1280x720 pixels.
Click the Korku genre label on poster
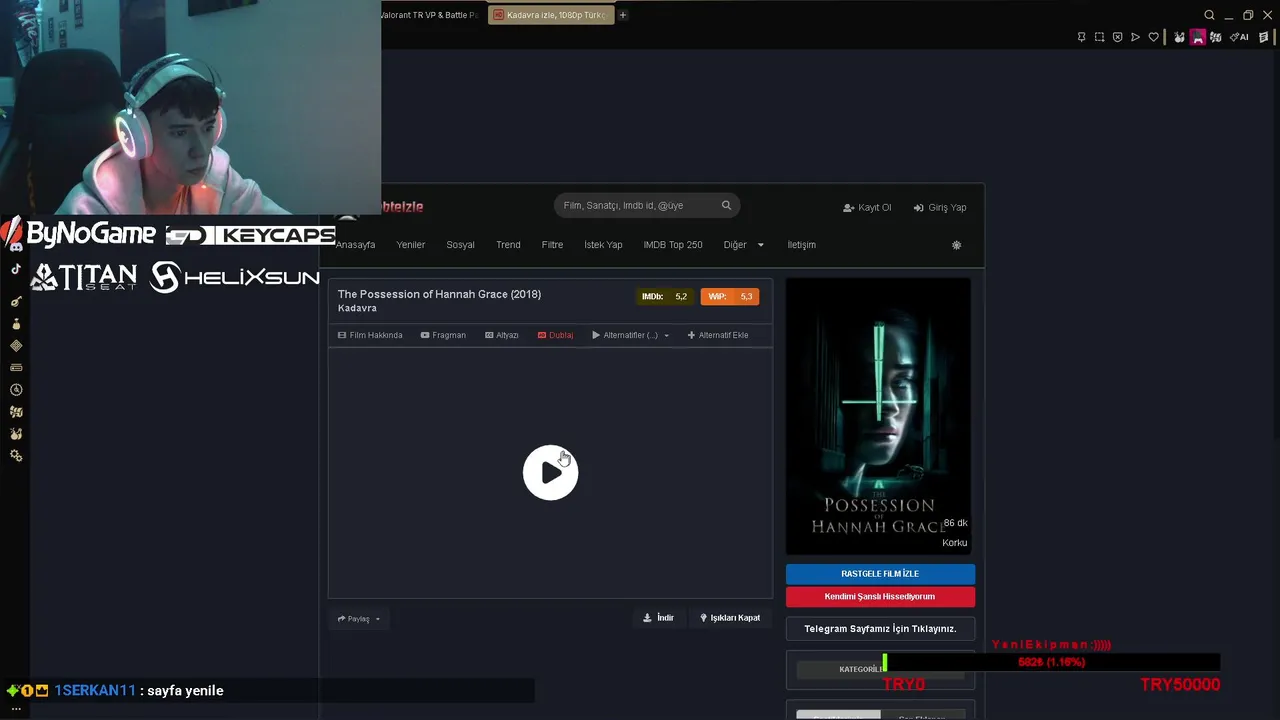coord(954,543)
